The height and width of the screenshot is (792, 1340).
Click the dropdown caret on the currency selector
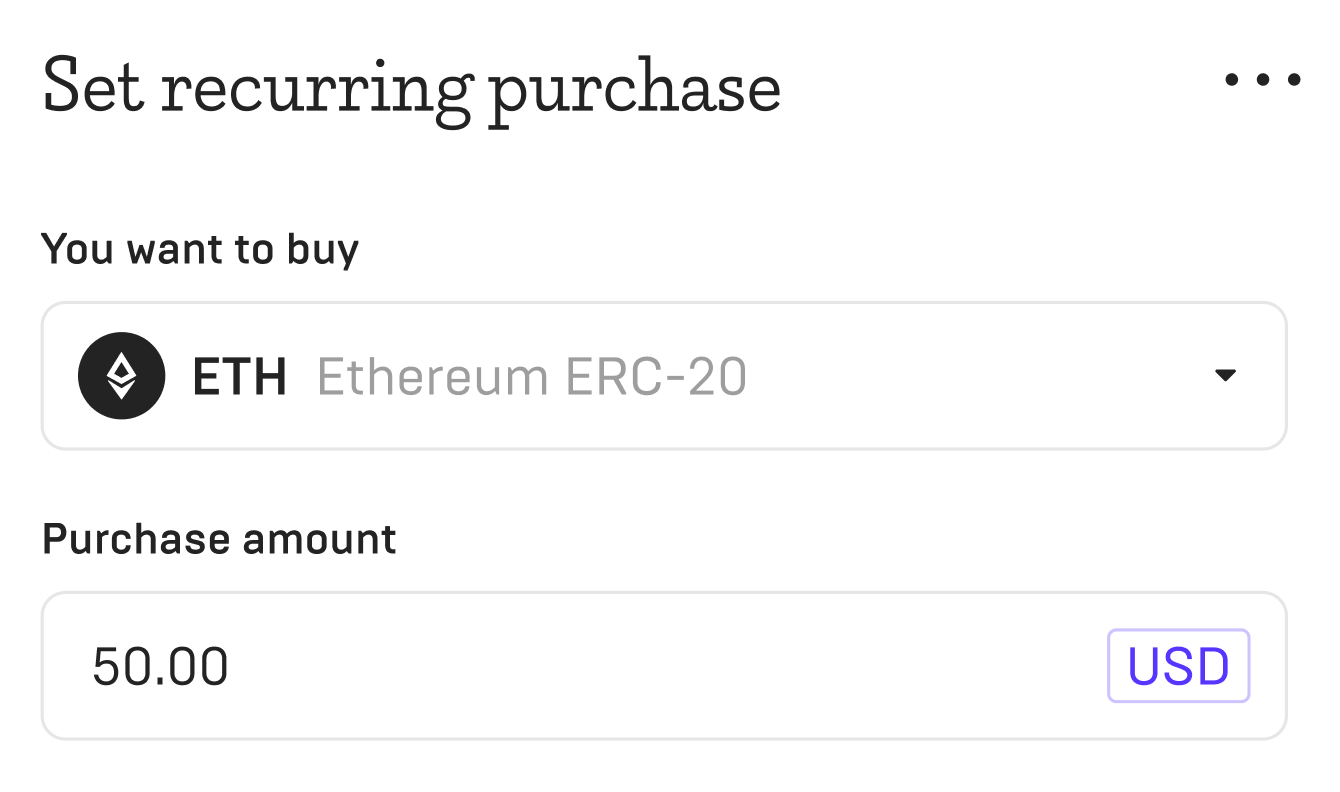[1225, 375]
